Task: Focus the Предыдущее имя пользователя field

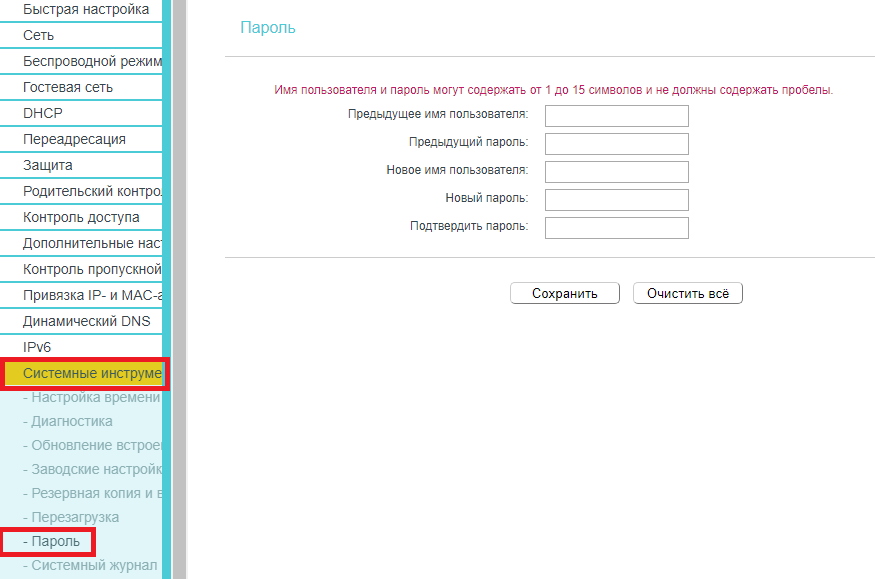Action: coord(616,116)
